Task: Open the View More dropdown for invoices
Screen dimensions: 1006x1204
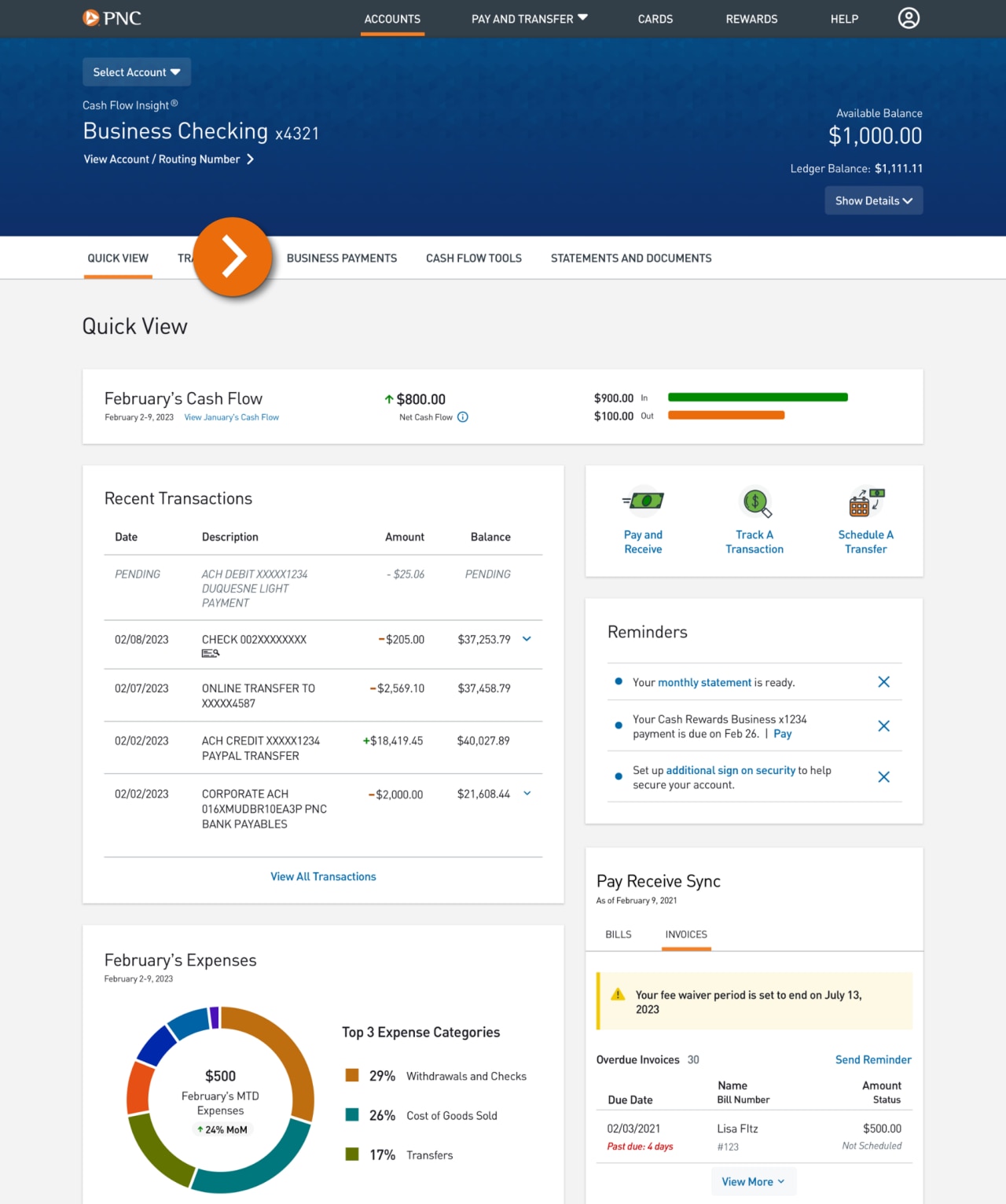Action: point(752,1181)
